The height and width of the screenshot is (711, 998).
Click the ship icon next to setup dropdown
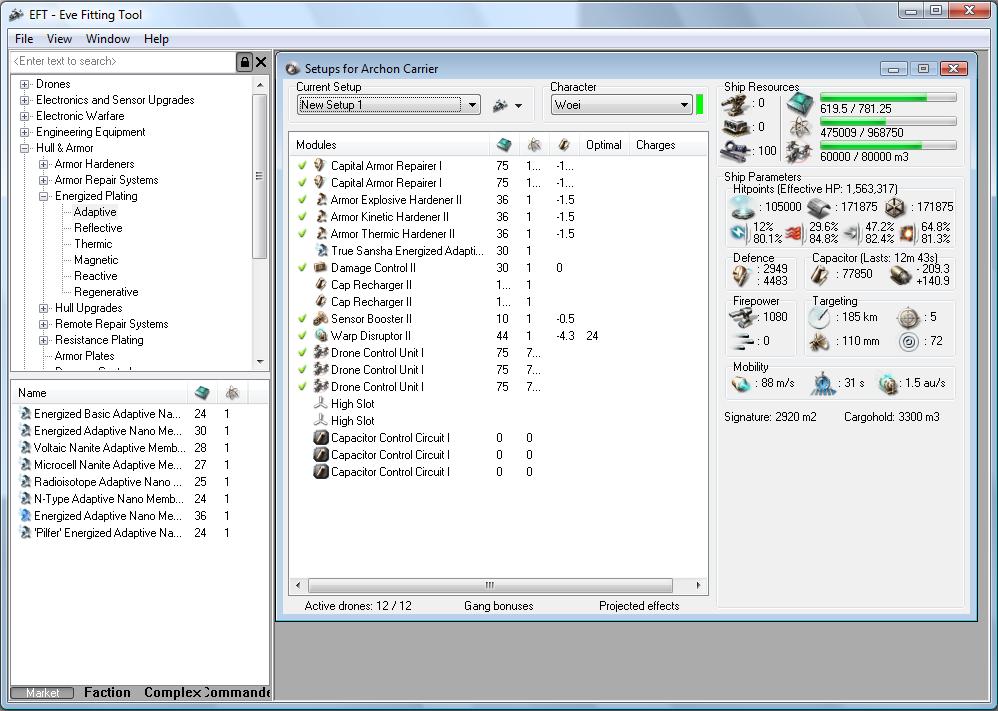pyautogui.click(x=500, y=106)
